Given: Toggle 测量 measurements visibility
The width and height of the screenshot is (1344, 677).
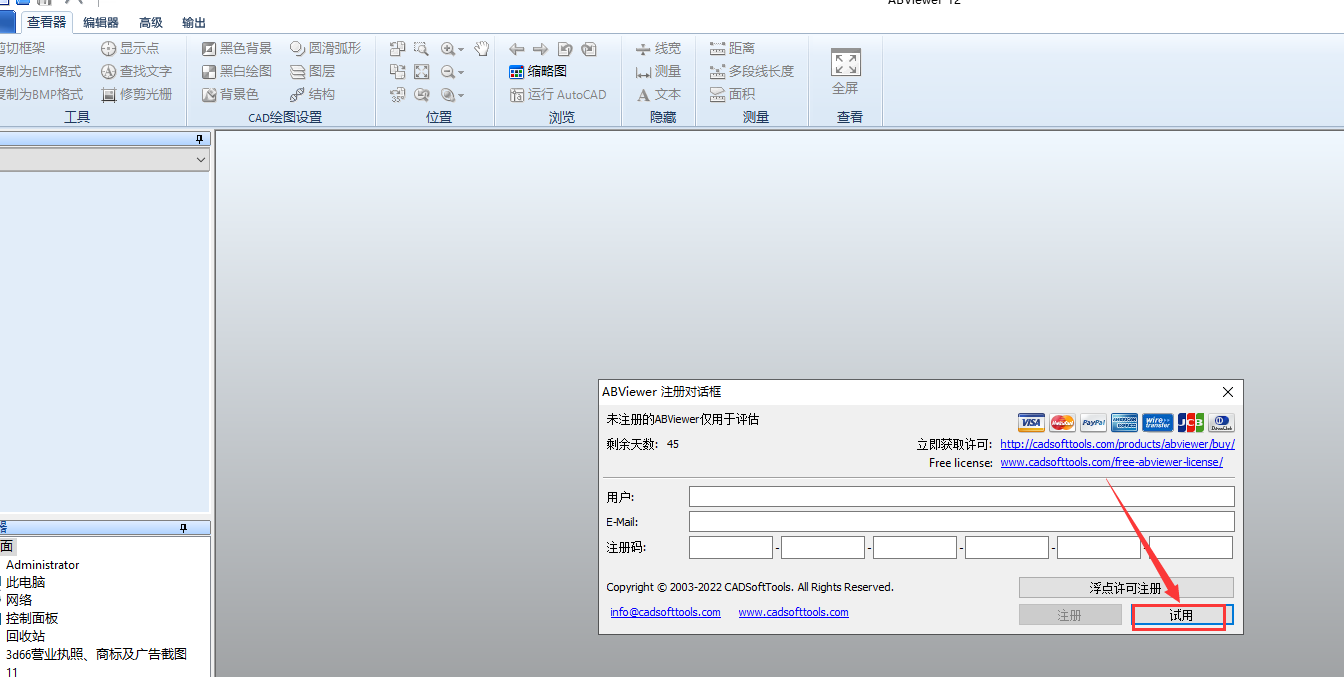Looking at the screenshot, I should tap(658, 71).
